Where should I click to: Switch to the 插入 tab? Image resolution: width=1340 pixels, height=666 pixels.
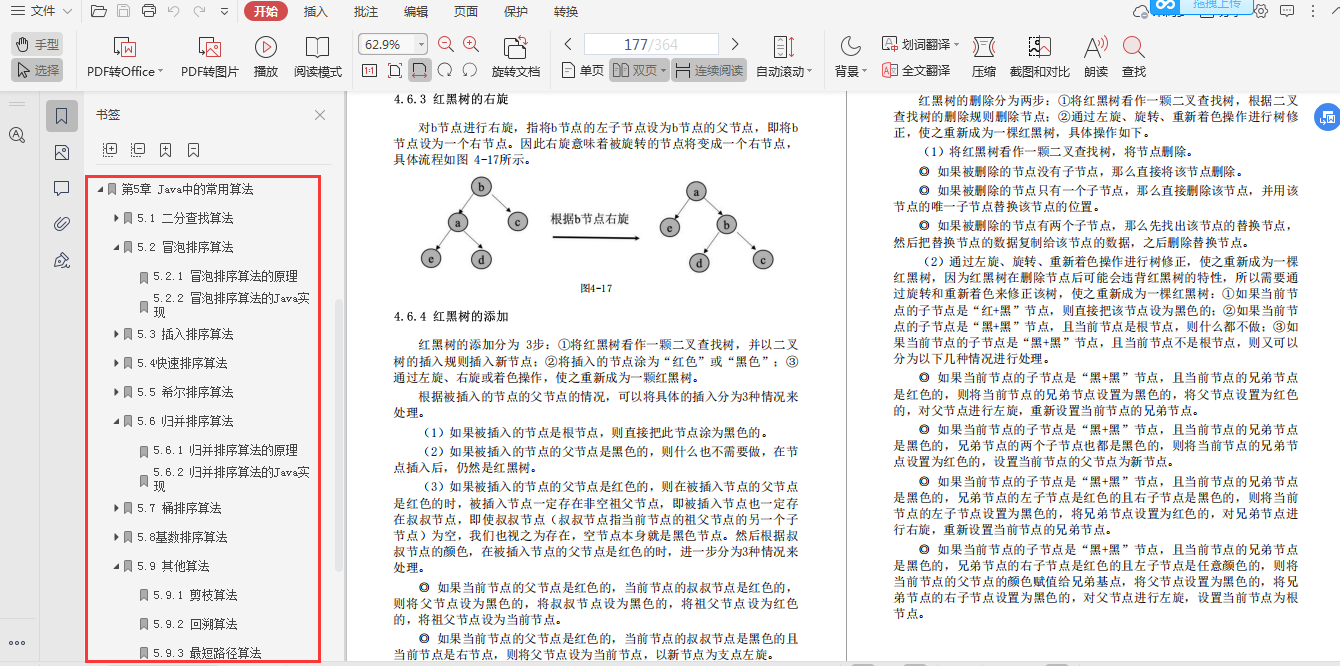click(x=315, y=12)
